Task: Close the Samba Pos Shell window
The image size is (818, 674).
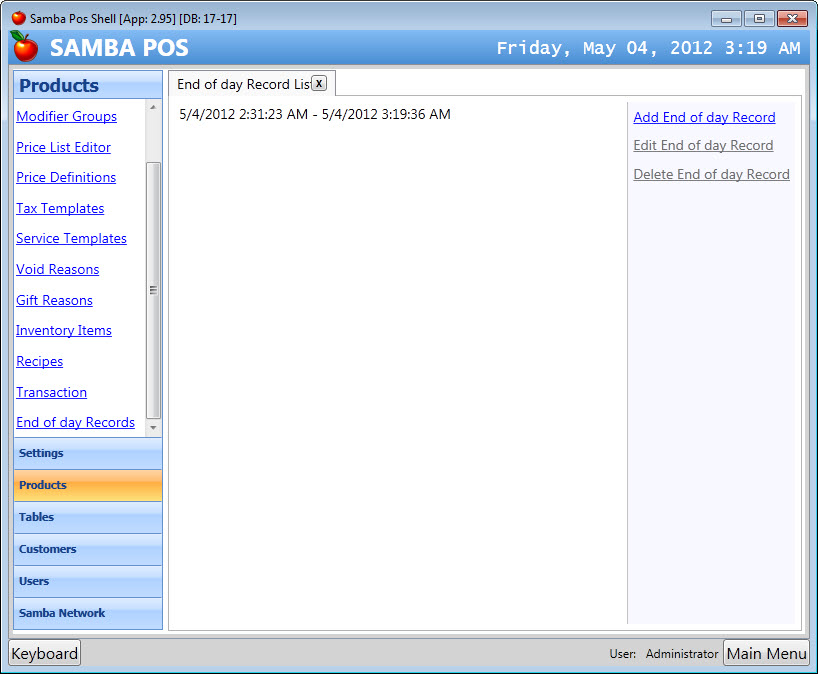Action: tap(792, 19)
